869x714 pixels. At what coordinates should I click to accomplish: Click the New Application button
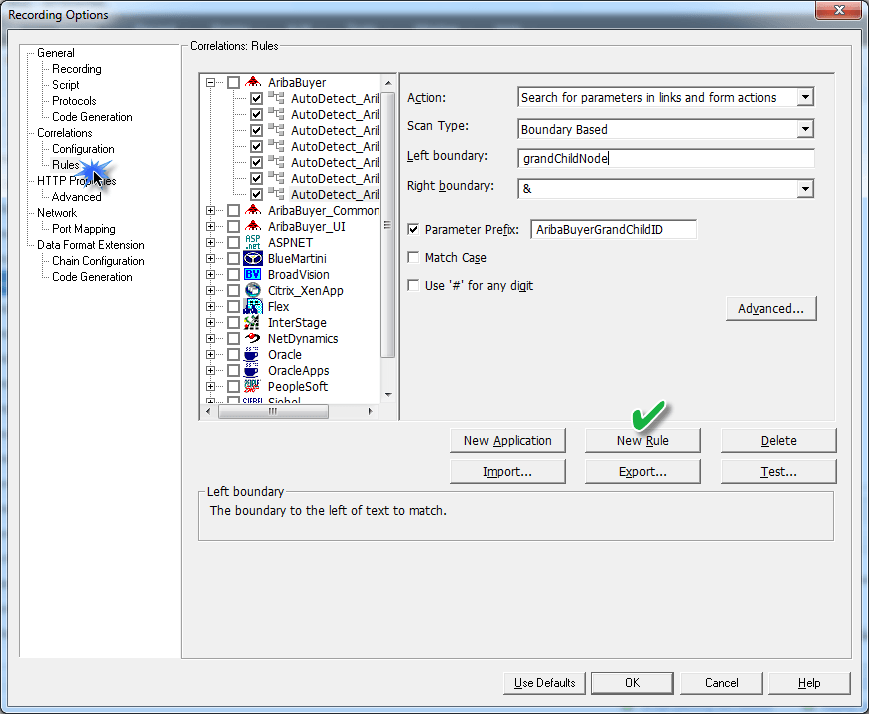tap(508, 441)
